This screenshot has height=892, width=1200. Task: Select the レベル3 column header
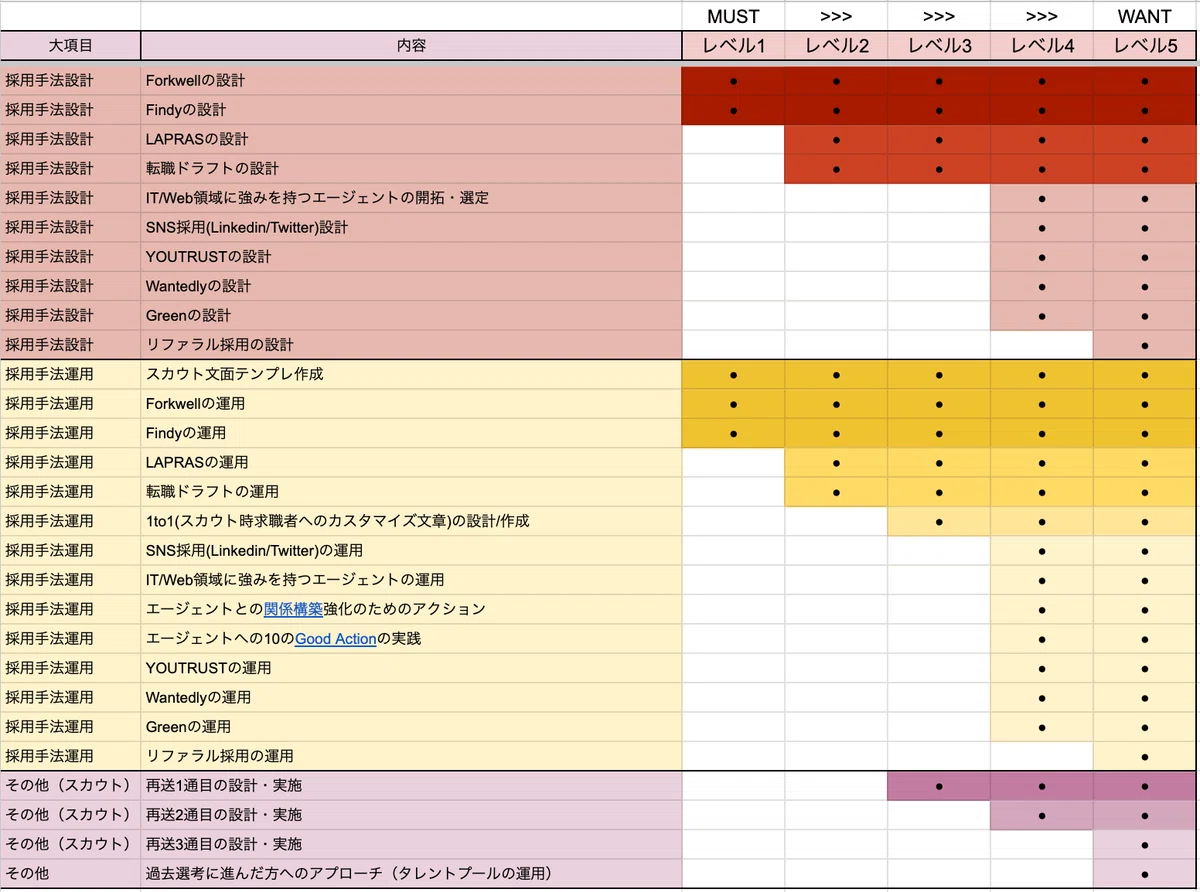[939, 46]
